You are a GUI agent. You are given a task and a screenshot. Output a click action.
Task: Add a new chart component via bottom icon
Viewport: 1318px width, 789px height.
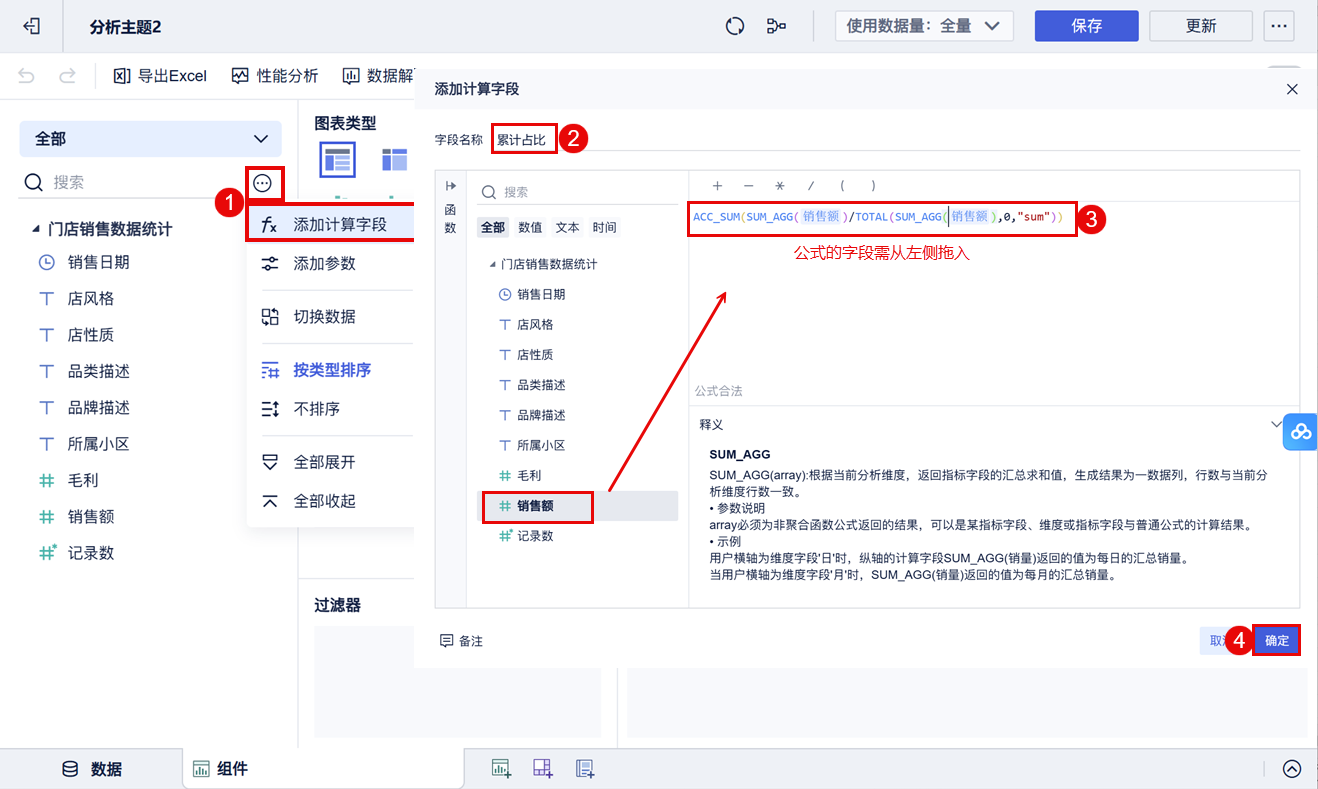500,768
